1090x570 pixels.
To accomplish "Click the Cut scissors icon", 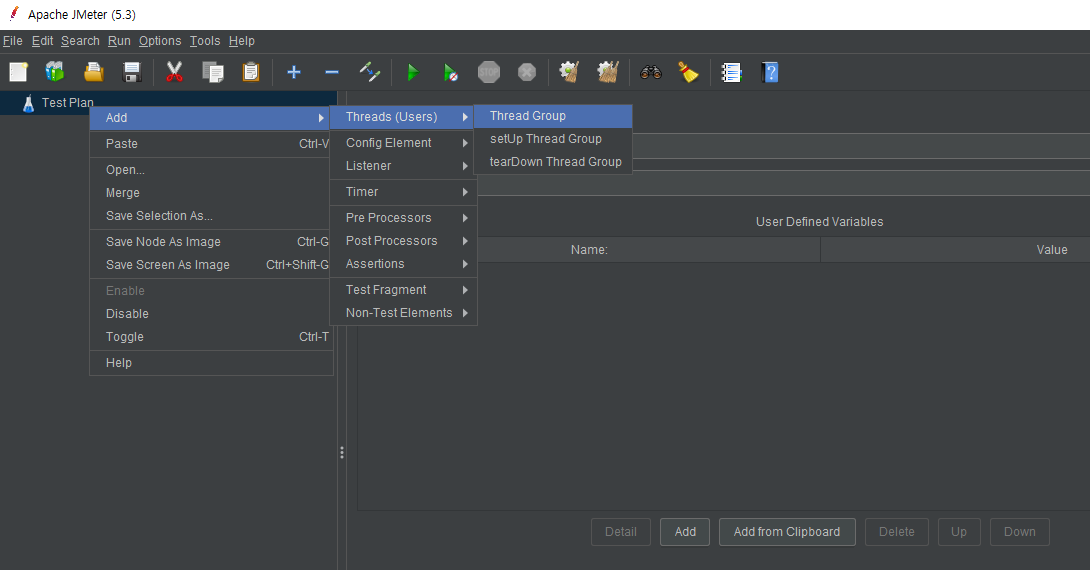I will pyautogui.click(x=174, y=72).
